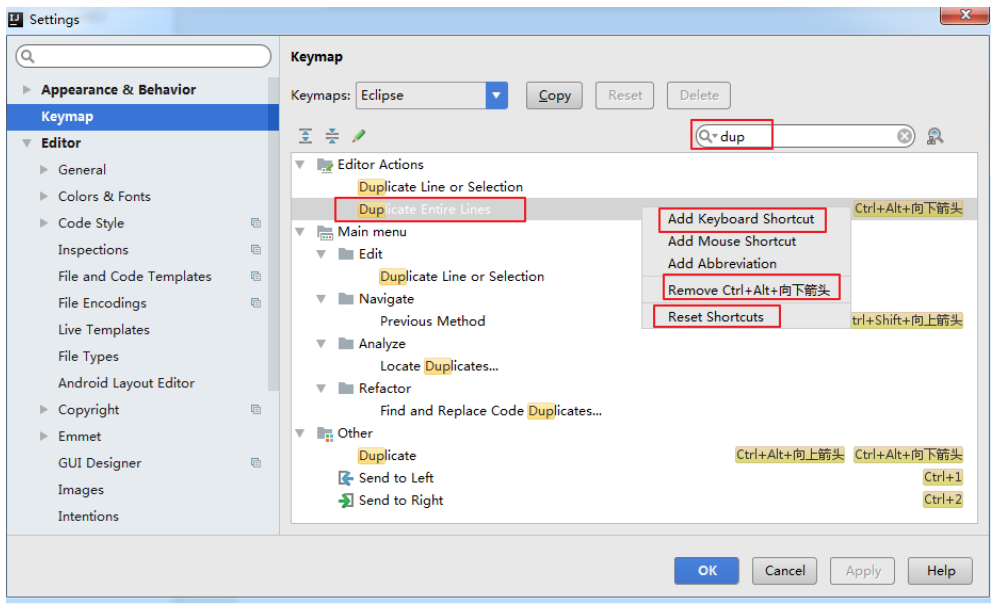995x605 pixels.
Task: Click copy-scope icon beside Inspections
Action: point(256,249)
